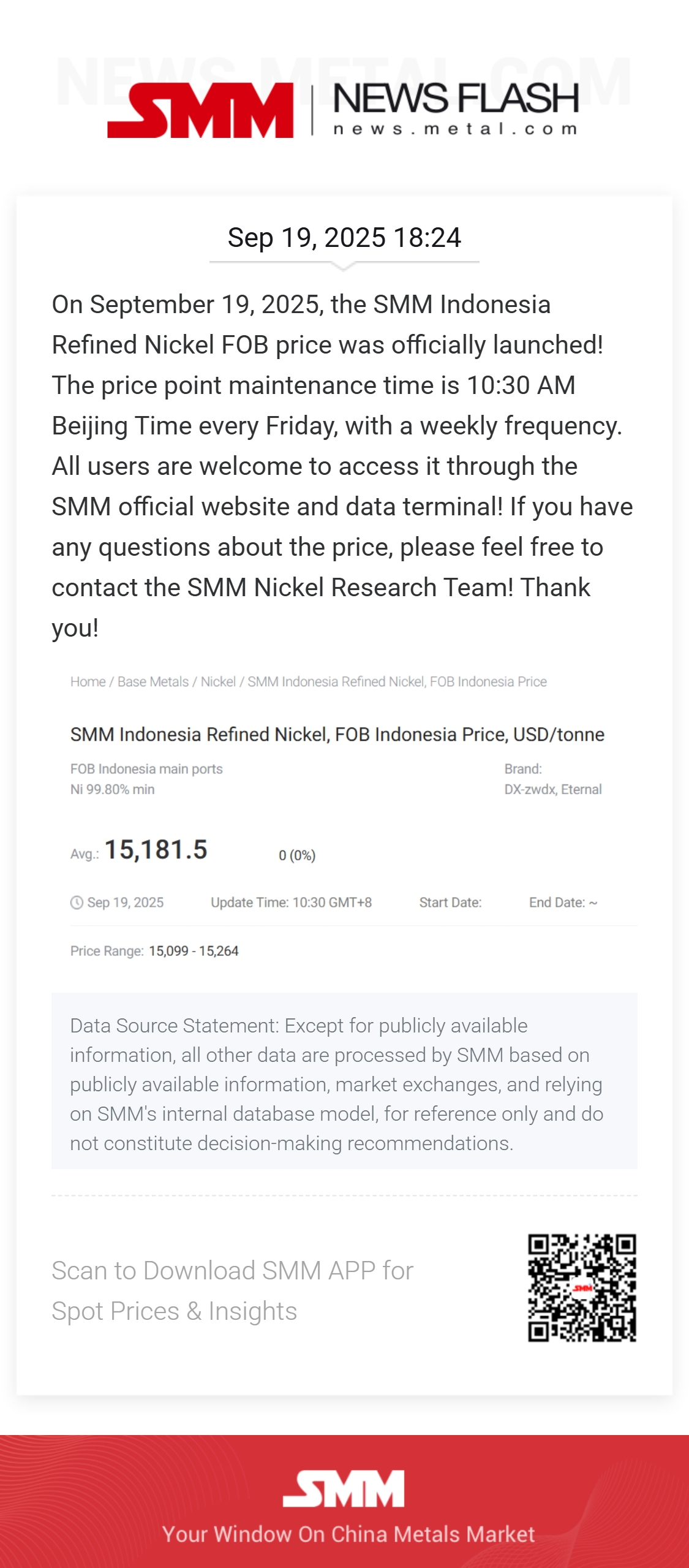Image resolution: width=689 pixels, height=1568 pixels.
Task: Open the Base Metals breadcrumb link
Action: point(153,682)
